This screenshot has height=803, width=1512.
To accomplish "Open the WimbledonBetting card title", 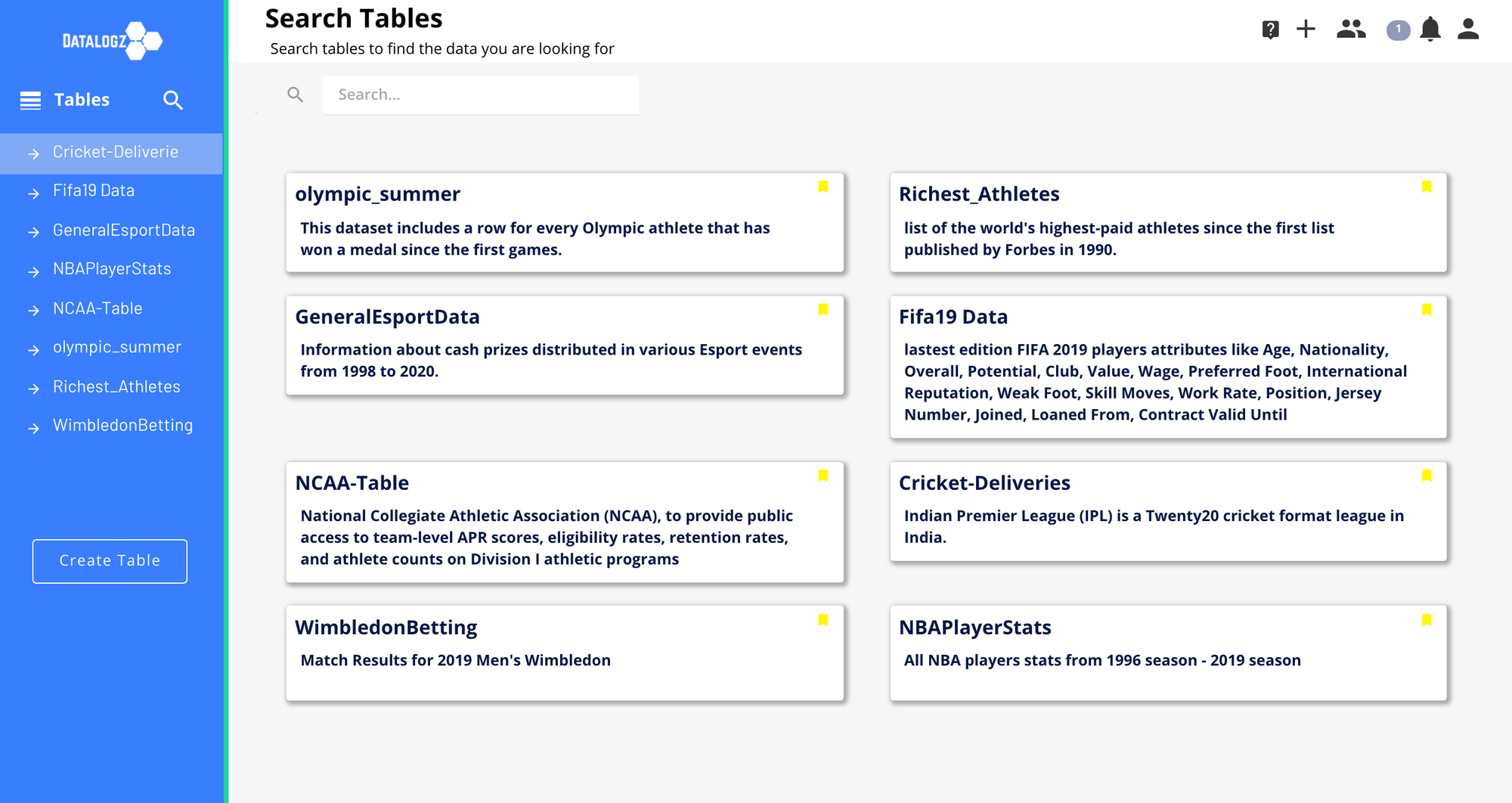I will tap(386, 628).
